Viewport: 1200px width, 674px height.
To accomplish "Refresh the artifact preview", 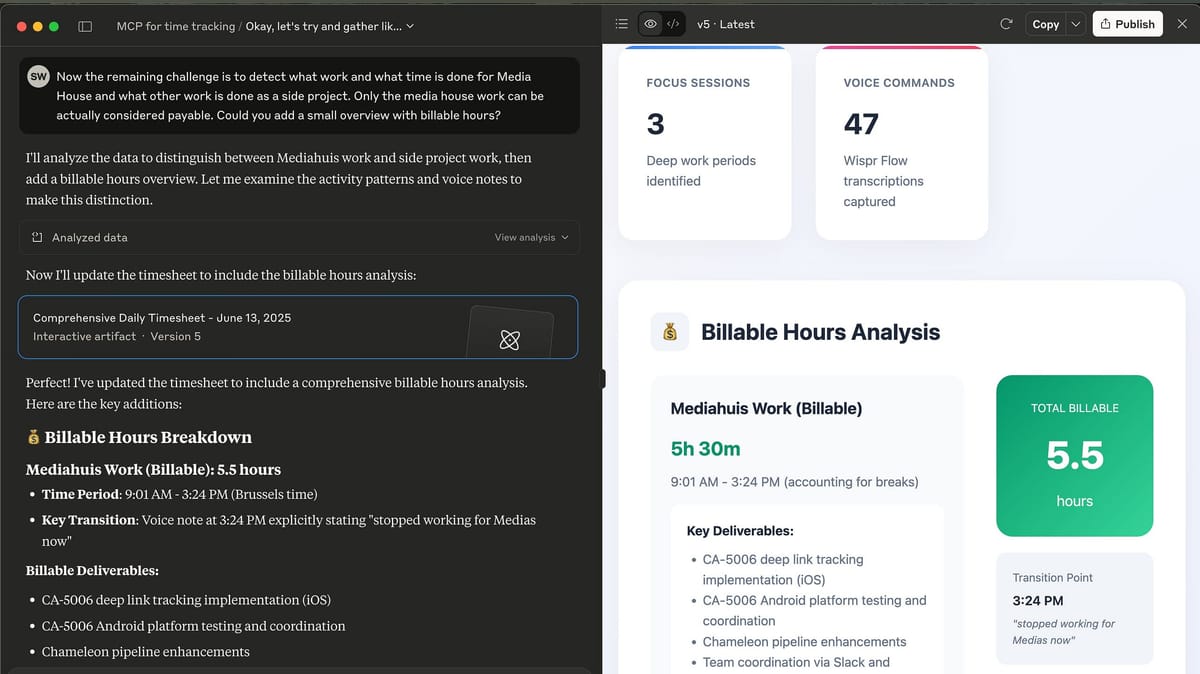I will click(1006, 24).
